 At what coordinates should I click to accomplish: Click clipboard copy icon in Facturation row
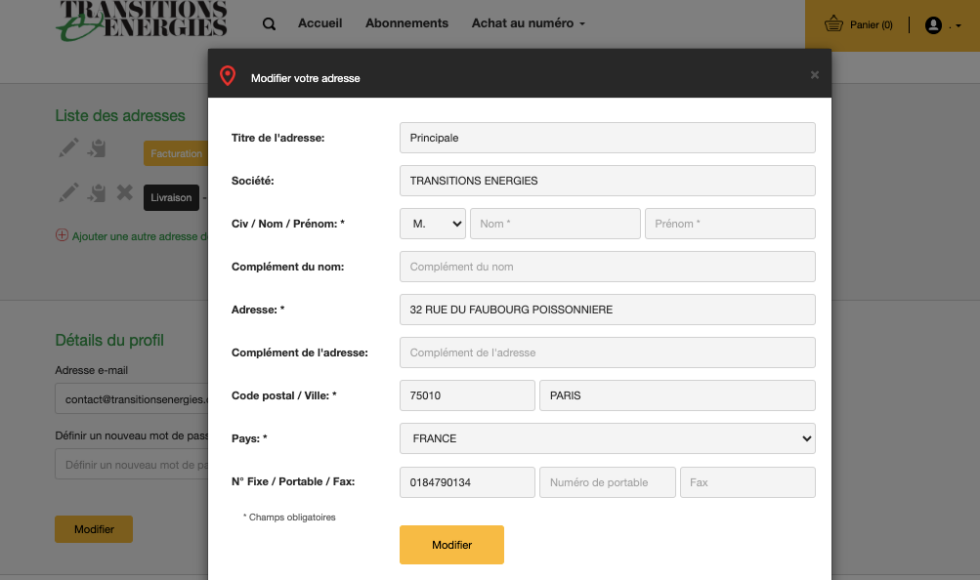point(97,149)
